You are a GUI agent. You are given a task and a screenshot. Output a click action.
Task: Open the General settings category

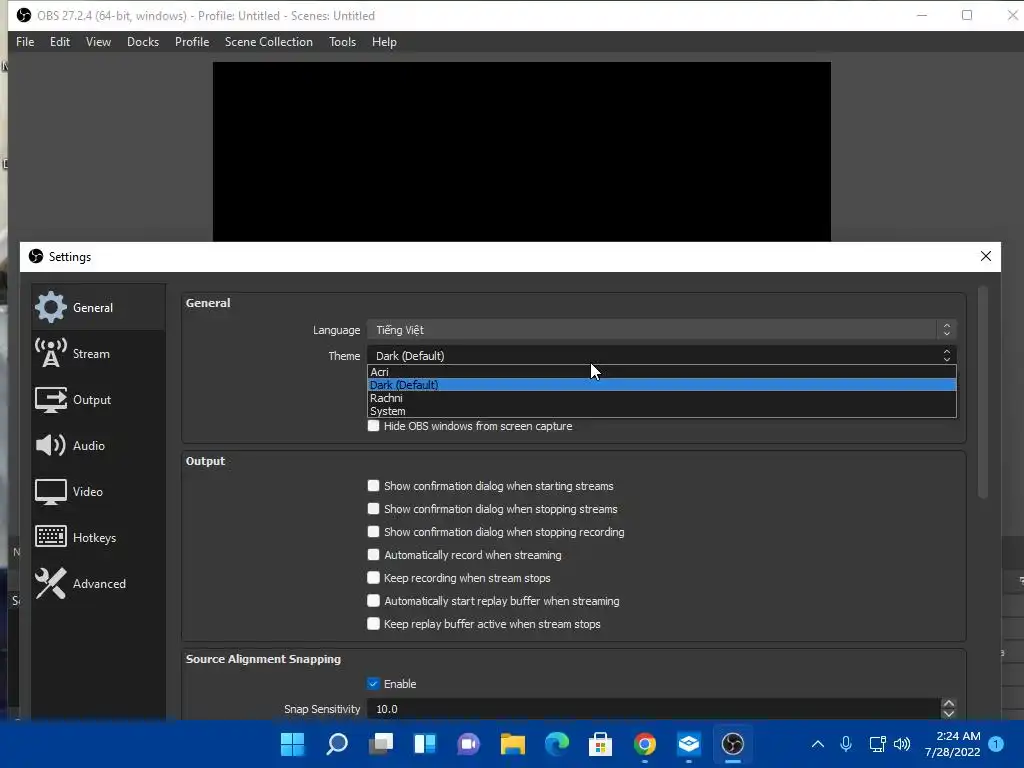[98, 307]
